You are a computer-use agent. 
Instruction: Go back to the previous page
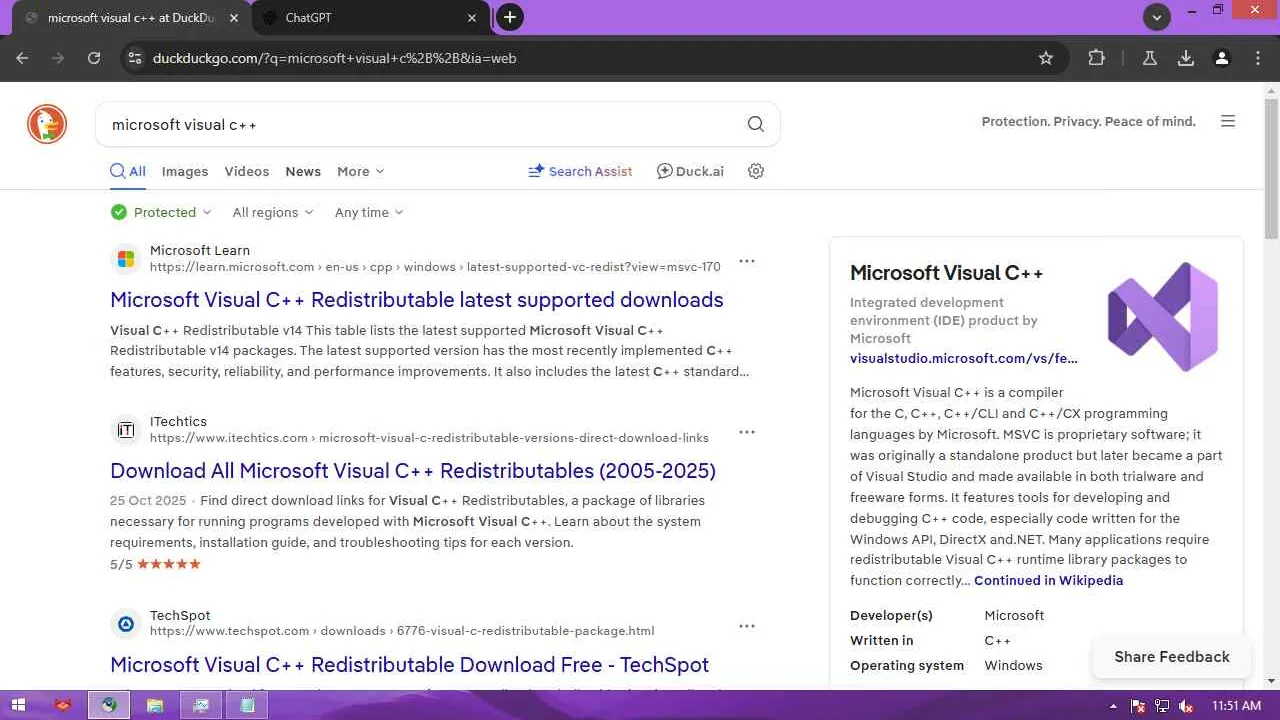click(x=22, y=58)
